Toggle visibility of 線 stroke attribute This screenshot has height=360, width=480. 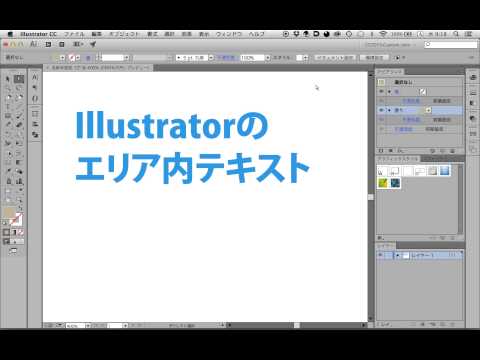[381, 91]
